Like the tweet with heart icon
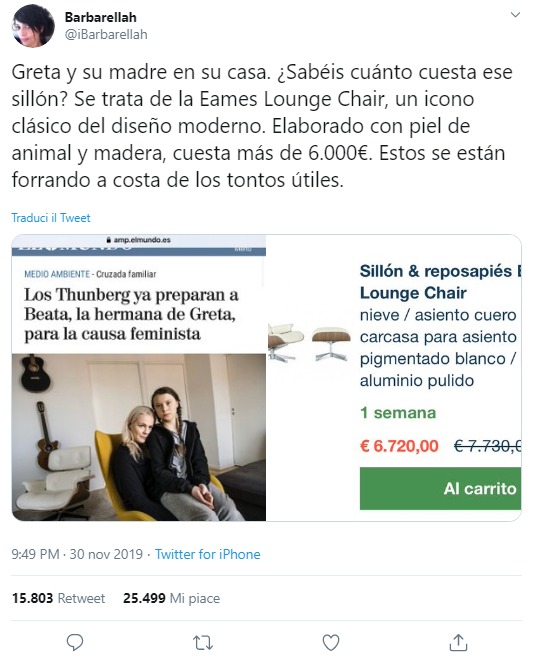 (x=331, y=642)
